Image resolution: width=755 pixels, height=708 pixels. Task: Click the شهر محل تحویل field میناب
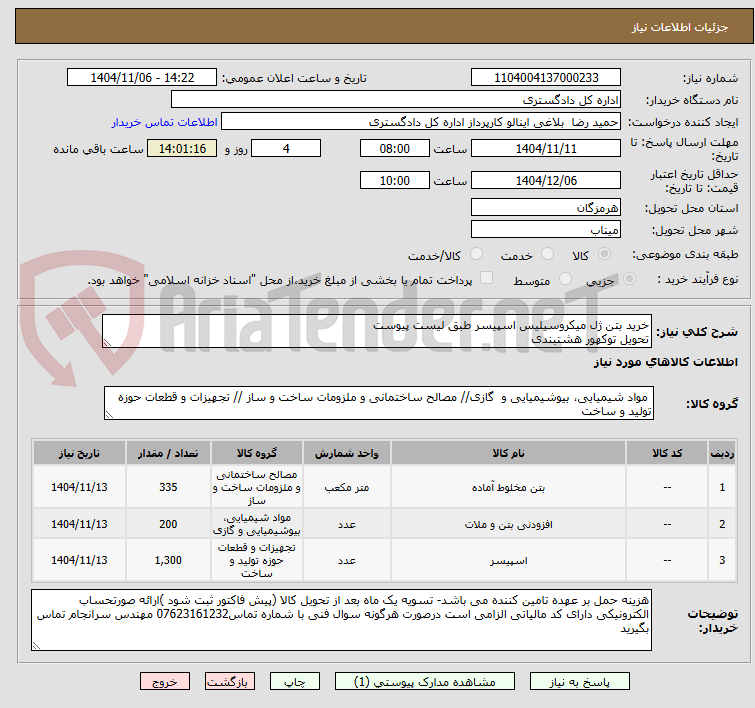[546, 230]
